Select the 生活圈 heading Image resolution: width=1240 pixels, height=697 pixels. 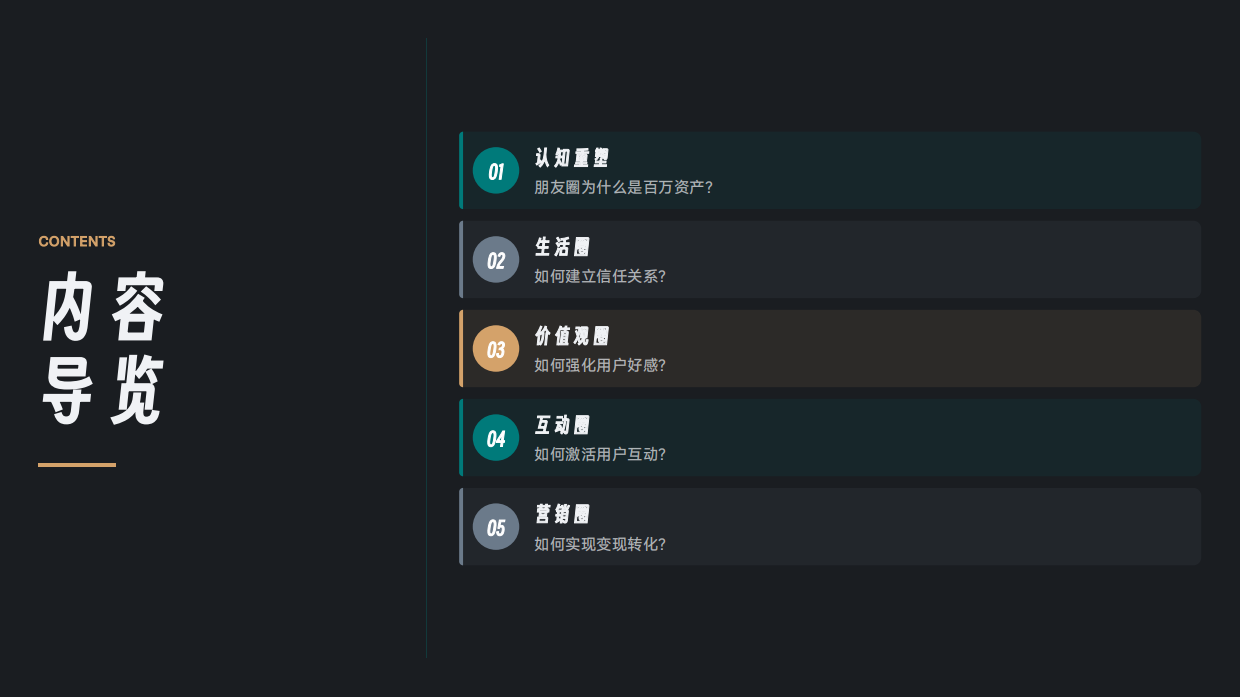(562, 247)
